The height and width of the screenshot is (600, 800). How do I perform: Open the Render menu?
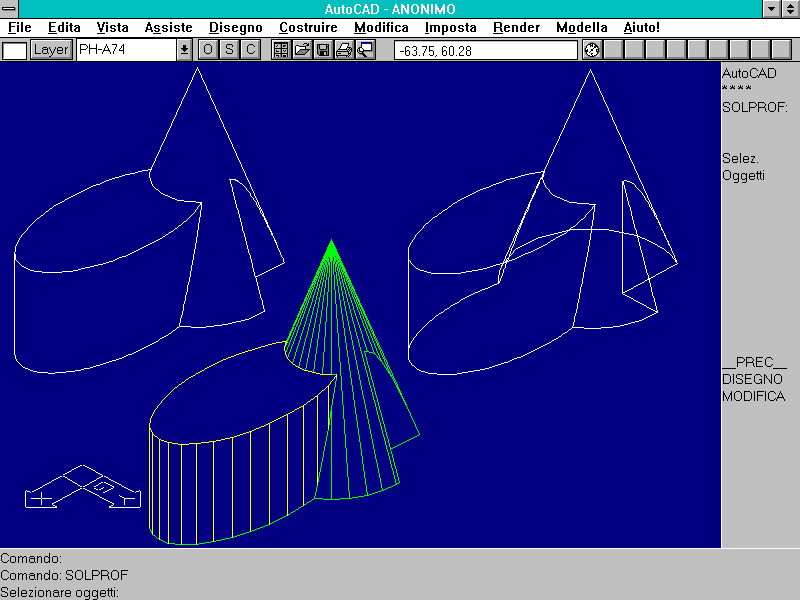tap(516, 28)
